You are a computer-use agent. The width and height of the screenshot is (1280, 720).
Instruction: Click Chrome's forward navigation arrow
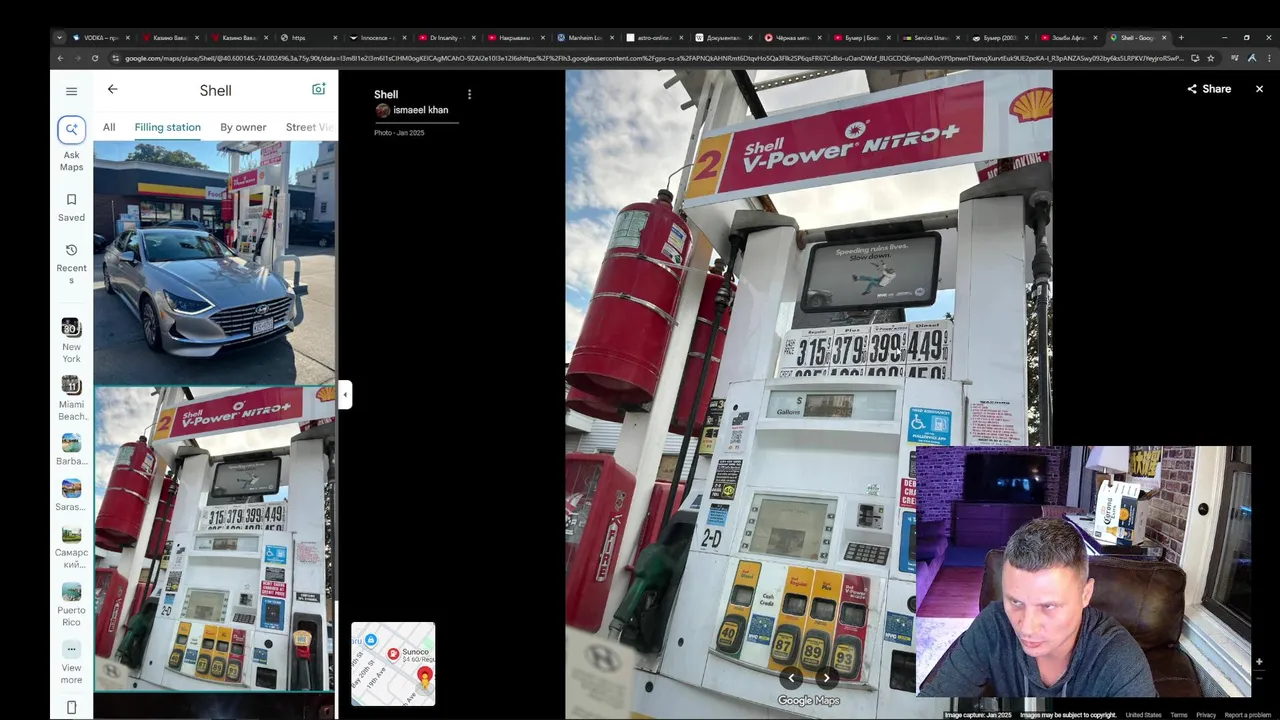[77, 58]
